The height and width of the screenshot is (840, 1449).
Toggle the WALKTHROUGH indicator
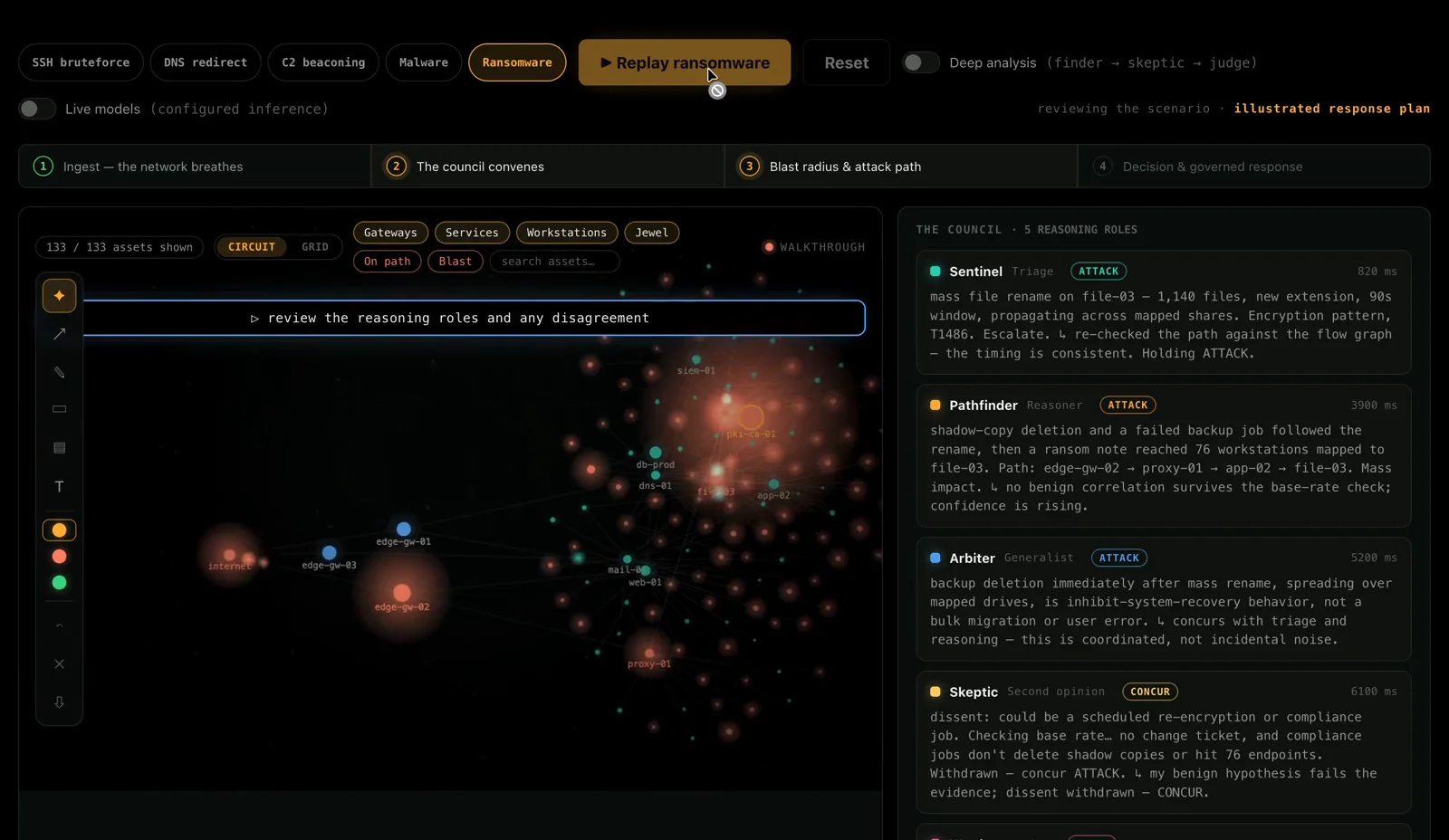click(x=814, y=247)
